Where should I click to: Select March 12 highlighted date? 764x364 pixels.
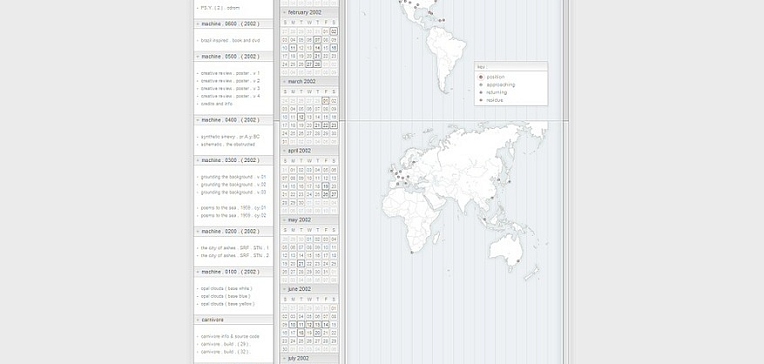pyautogui.click(x=301, y=117)
